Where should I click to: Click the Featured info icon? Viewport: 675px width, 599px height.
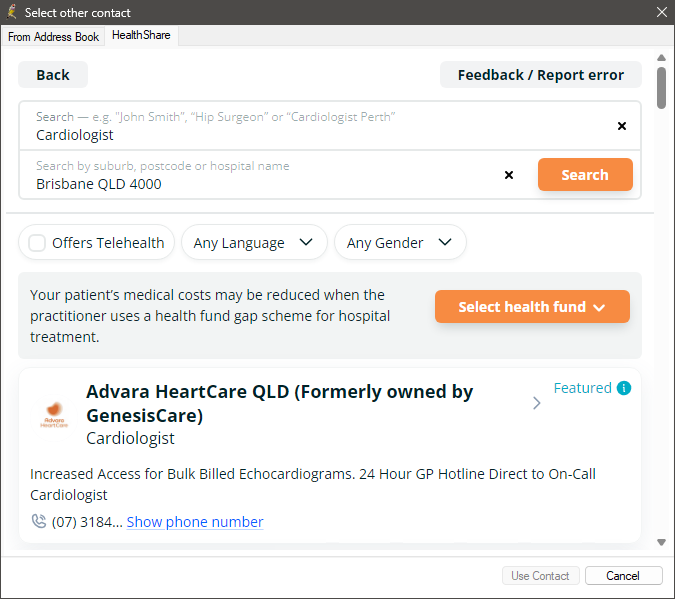(624, 388)
